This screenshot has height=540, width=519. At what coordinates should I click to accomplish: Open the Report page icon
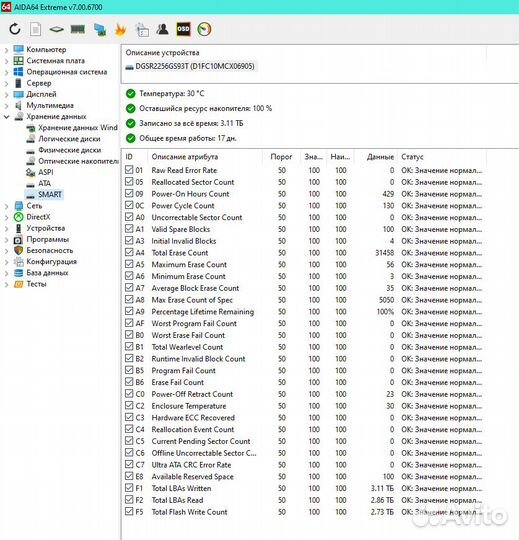click(36, 29)
